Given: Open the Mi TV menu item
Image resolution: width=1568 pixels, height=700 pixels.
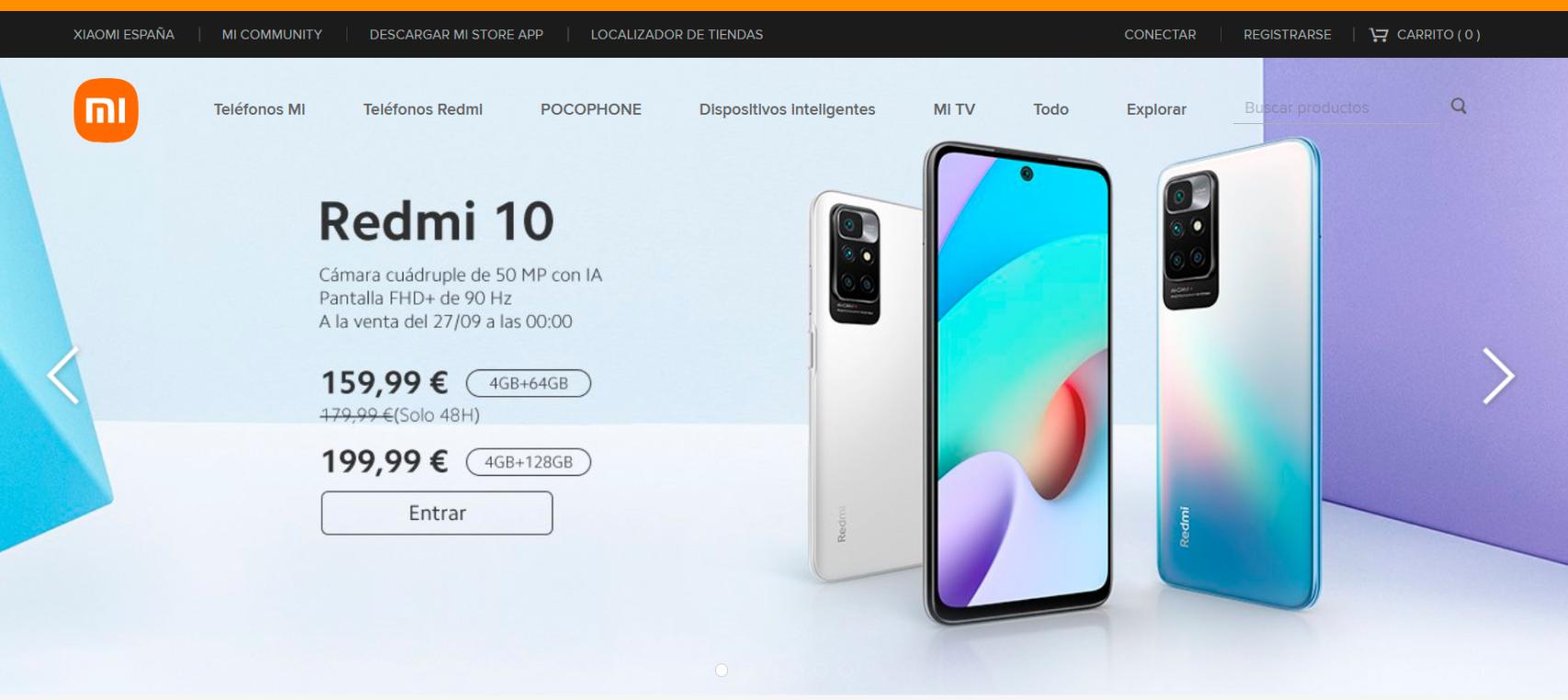Looking at the screenshot, I should coord(954,109).
